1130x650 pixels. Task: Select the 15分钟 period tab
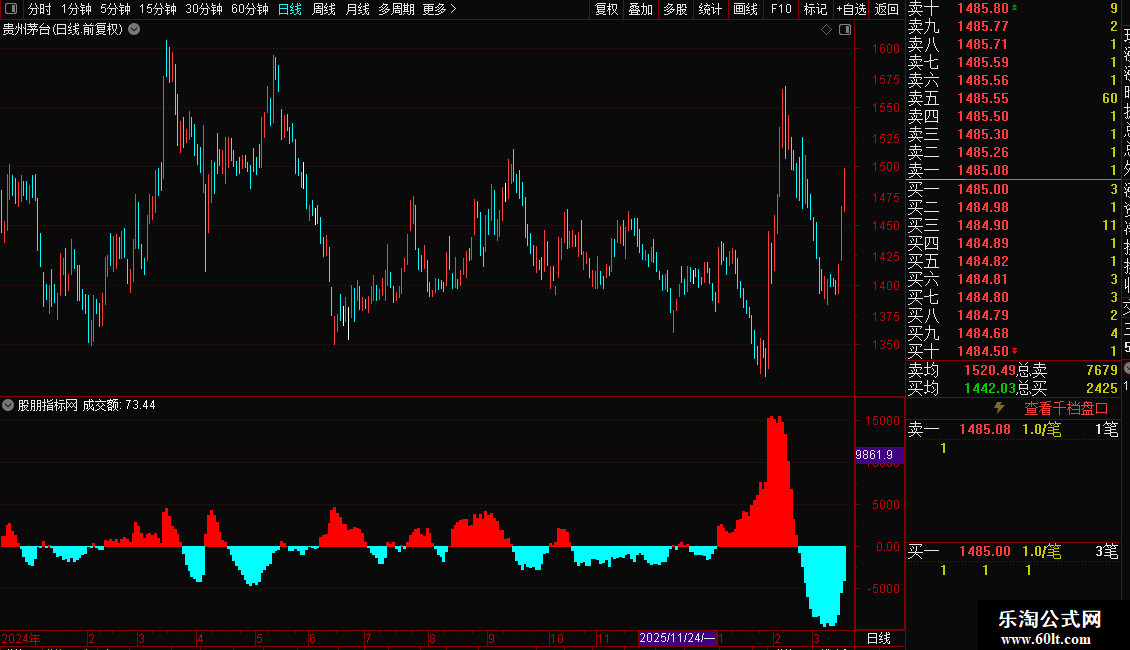coord(158,9)
